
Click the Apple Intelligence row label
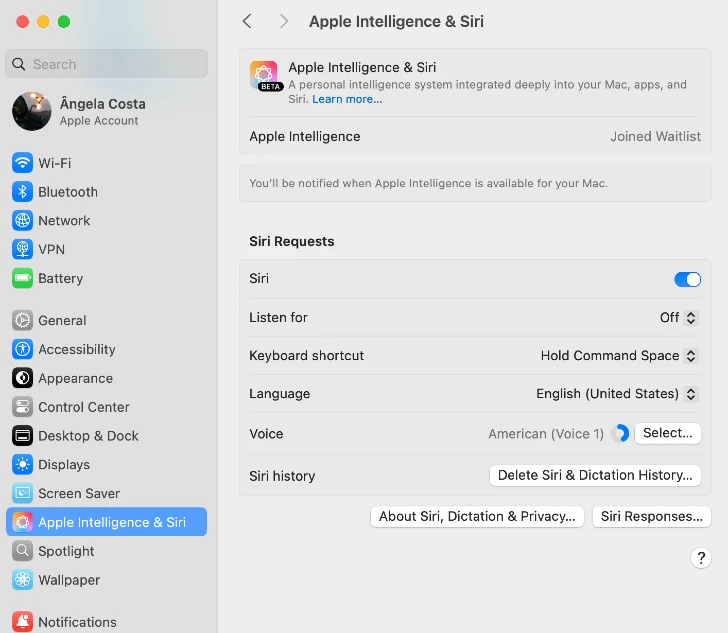(305, 137)
